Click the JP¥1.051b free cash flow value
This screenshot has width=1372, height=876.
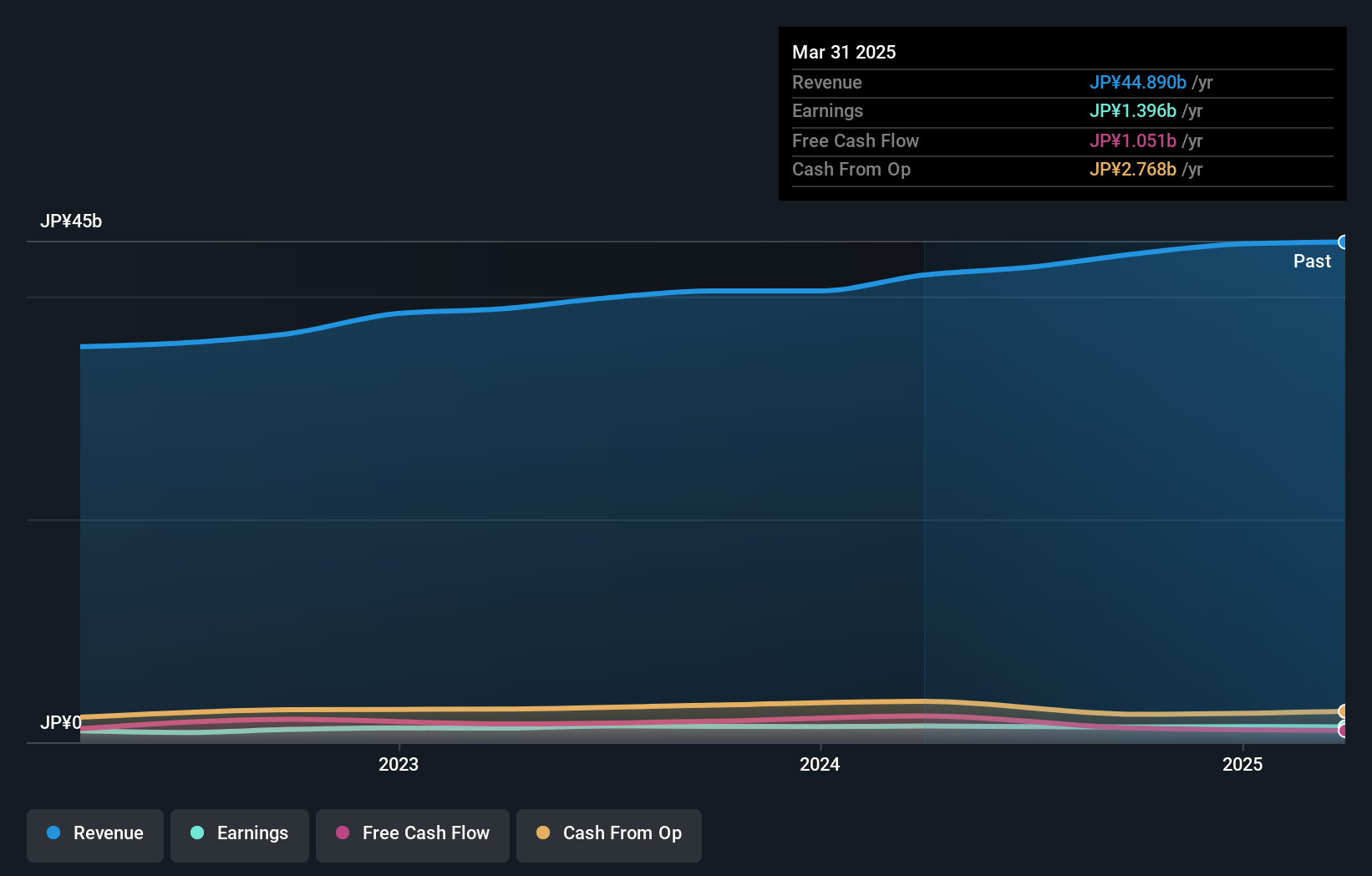click(1133, 140)
